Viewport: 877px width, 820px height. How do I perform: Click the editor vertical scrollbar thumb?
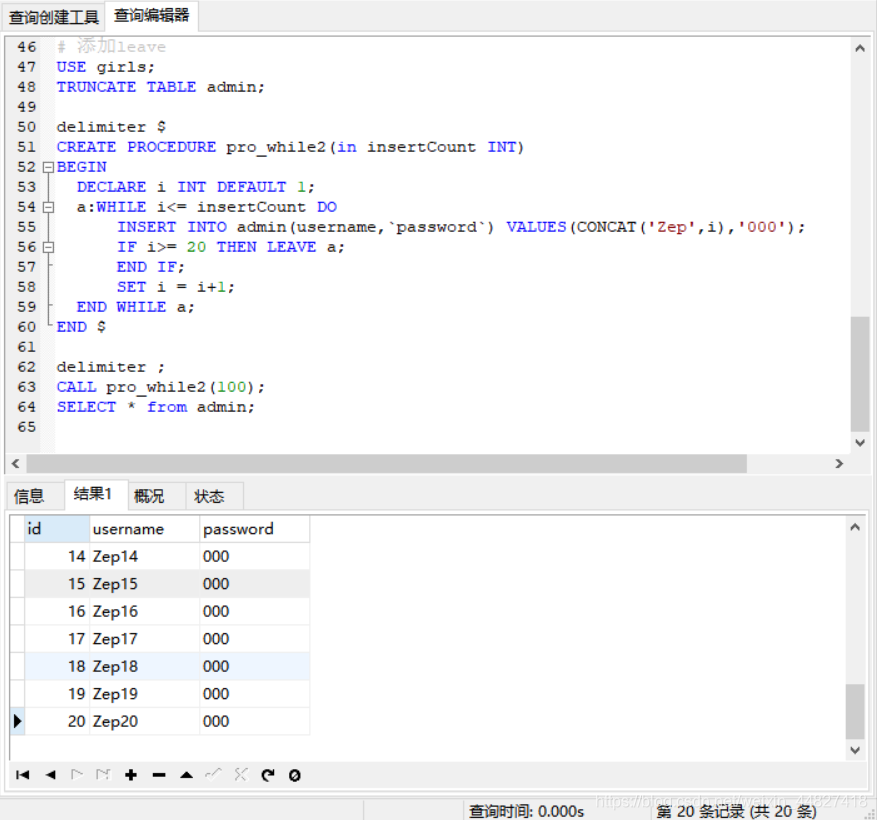click(860, 374)
